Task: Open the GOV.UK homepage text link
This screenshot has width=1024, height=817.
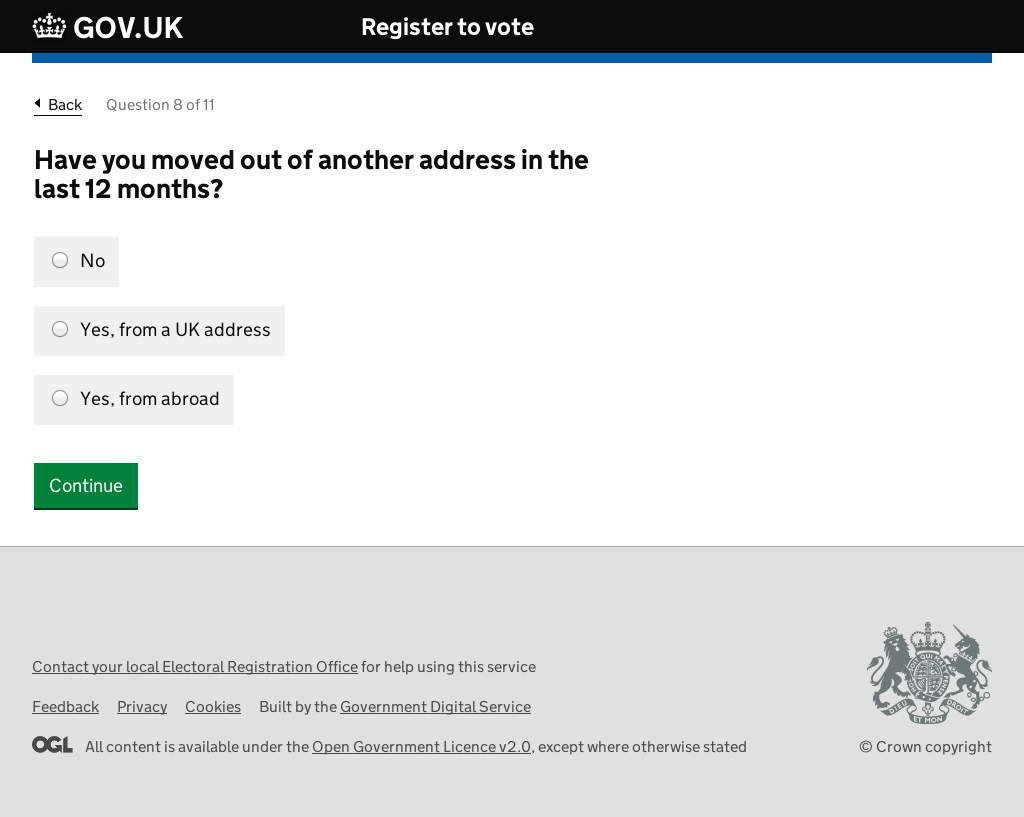Action: pos(128,27)
